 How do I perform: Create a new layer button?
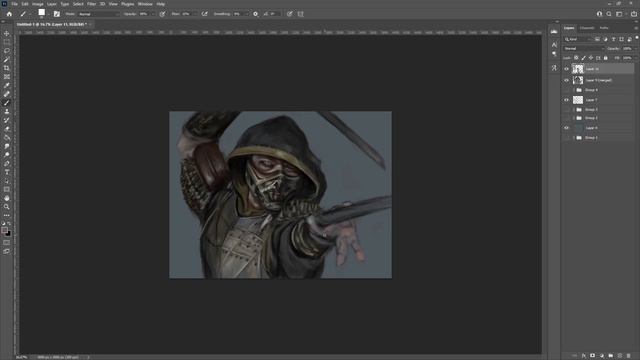[620, 356]
